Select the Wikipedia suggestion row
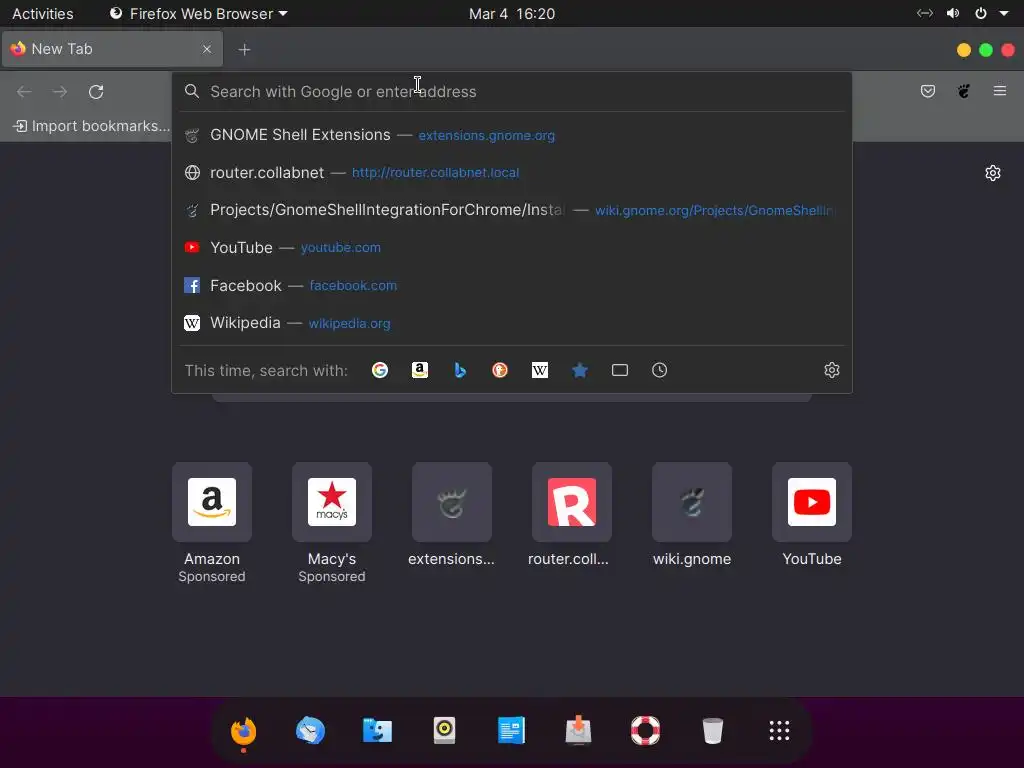The height and width of the screenshot is (768, 1024). point(511,323)
